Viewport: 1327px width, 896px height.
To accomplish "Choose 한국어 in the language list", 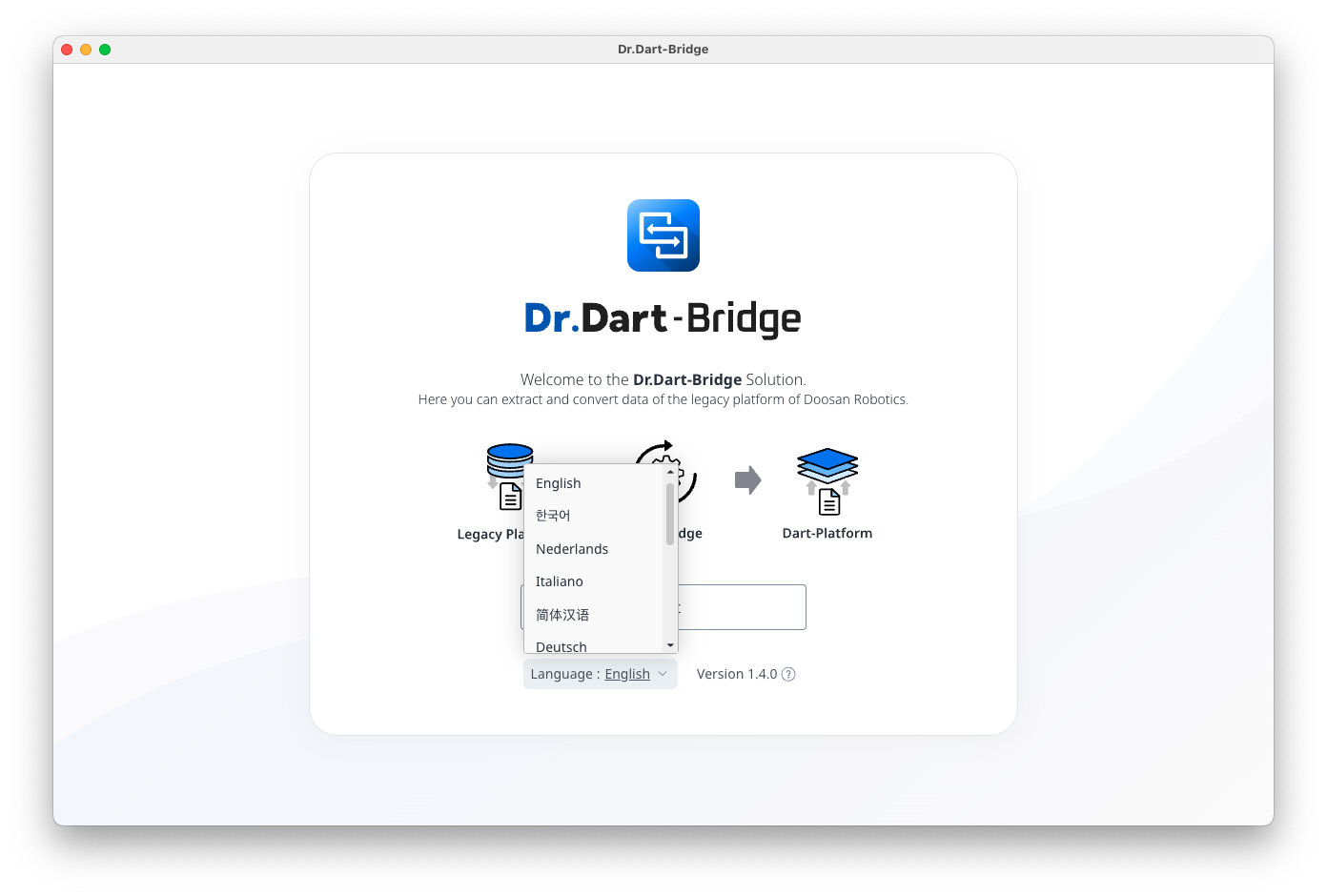I will coord(553,516).
